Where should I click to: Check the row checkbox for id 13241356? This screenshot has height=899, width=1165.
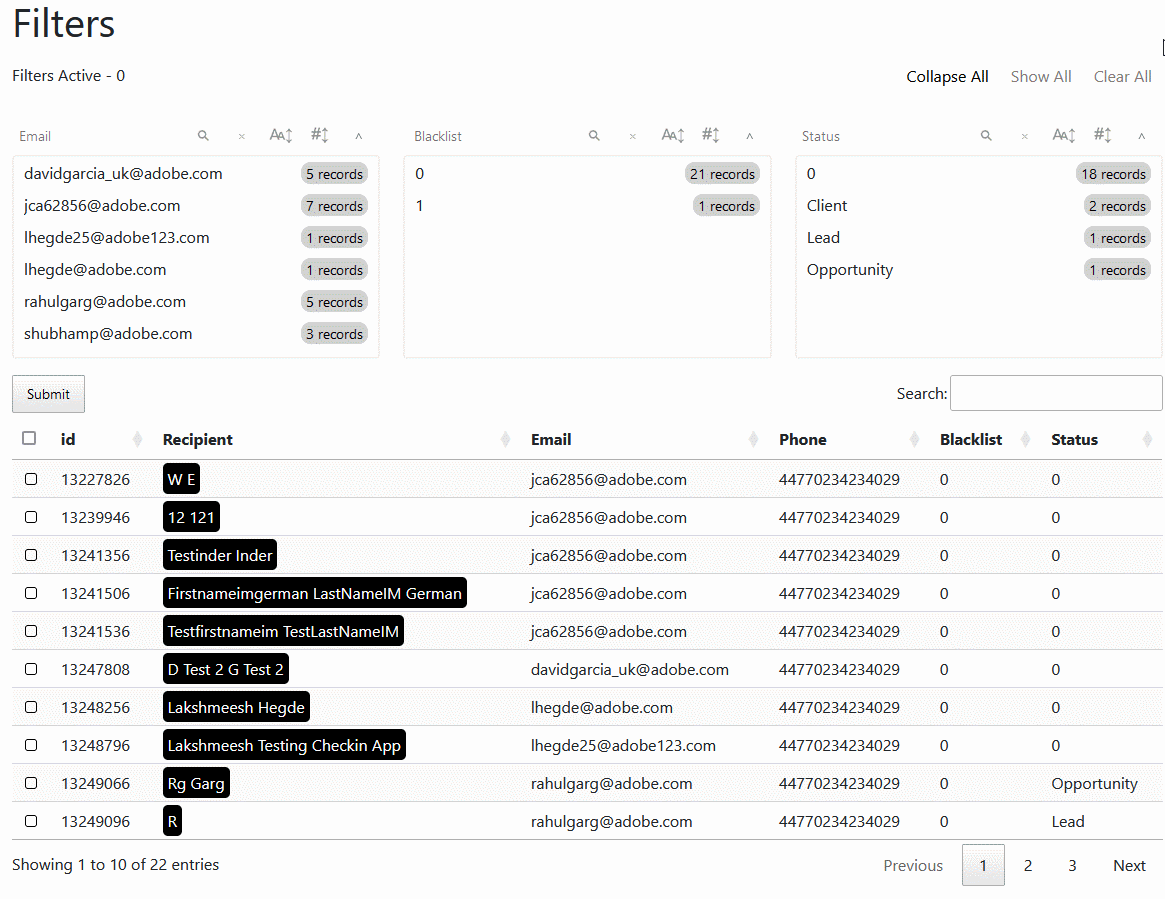(30, 555)
